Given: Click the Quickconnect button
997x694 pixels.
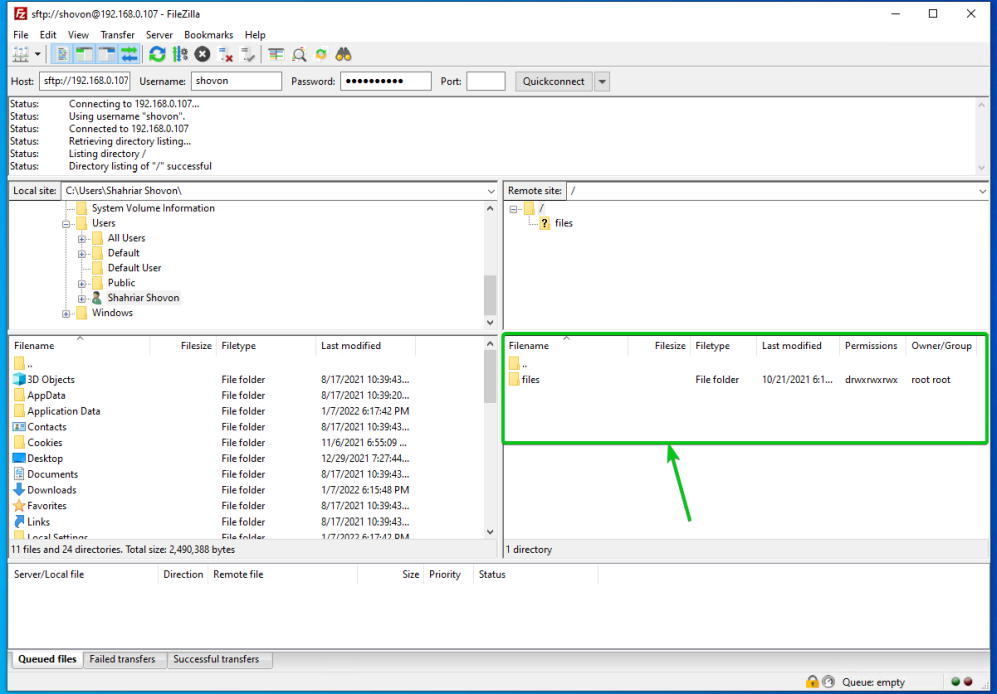Looking at the screenshot, I should (554, 82).
